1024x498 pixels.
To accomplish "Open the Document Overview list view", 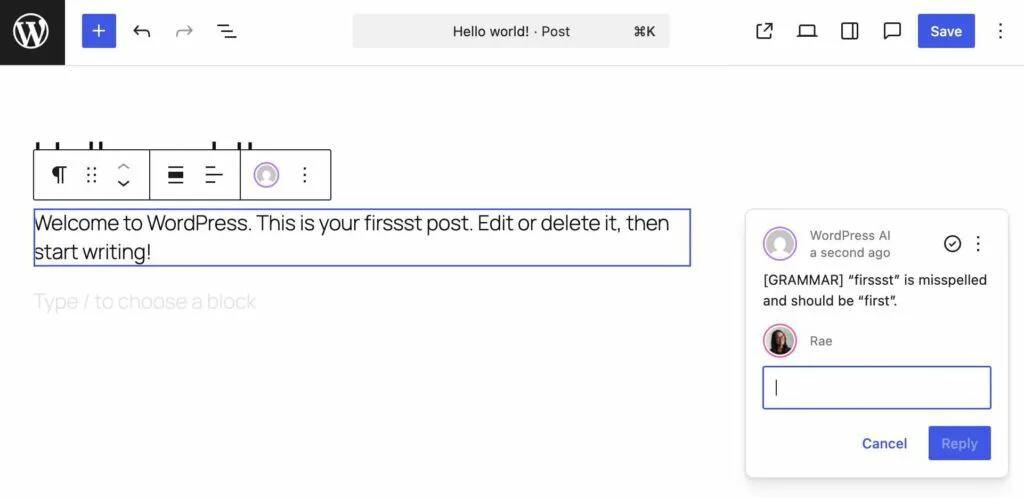I will pyautogui.click(x=227, y=31).
